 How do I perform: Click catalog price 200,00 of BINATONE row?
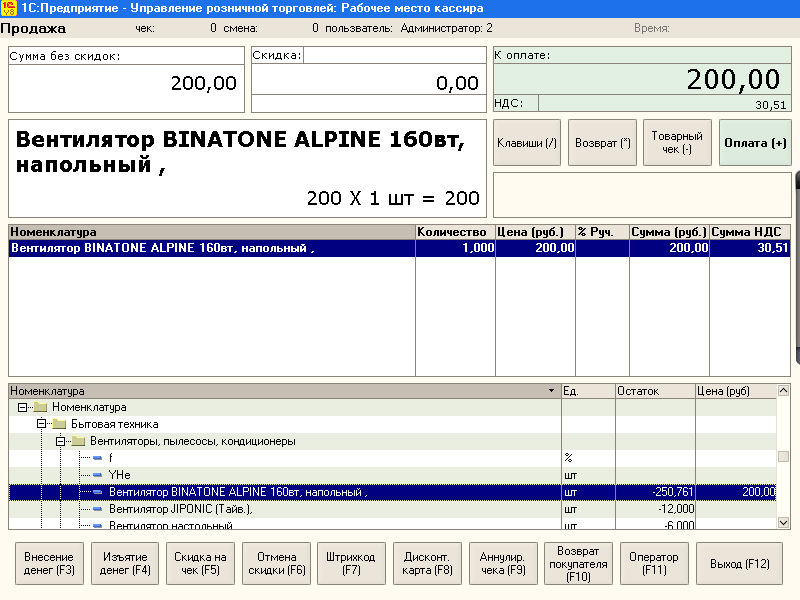point(758,492)
